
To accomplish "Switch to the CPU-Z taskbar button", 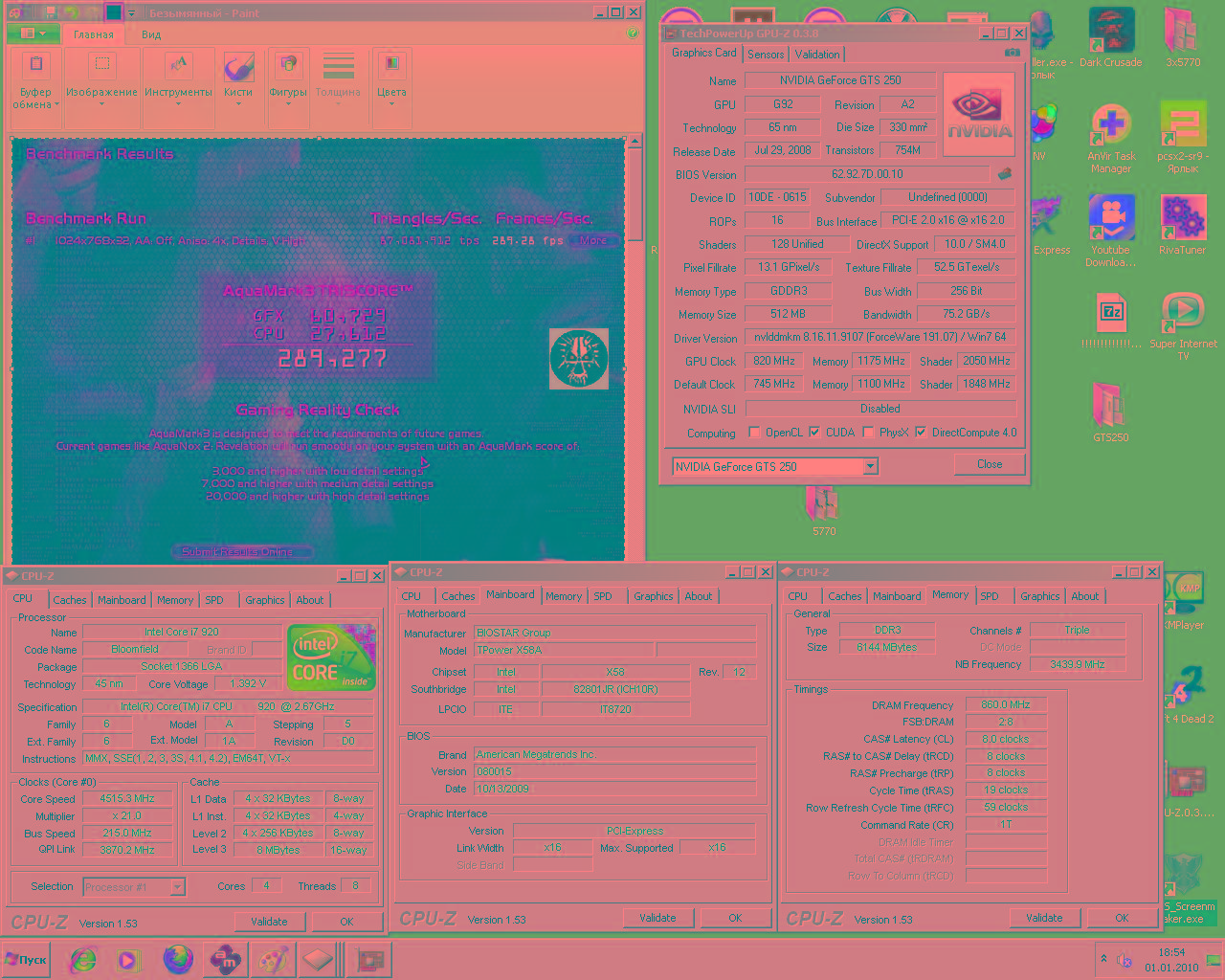I will pos(320,960).
